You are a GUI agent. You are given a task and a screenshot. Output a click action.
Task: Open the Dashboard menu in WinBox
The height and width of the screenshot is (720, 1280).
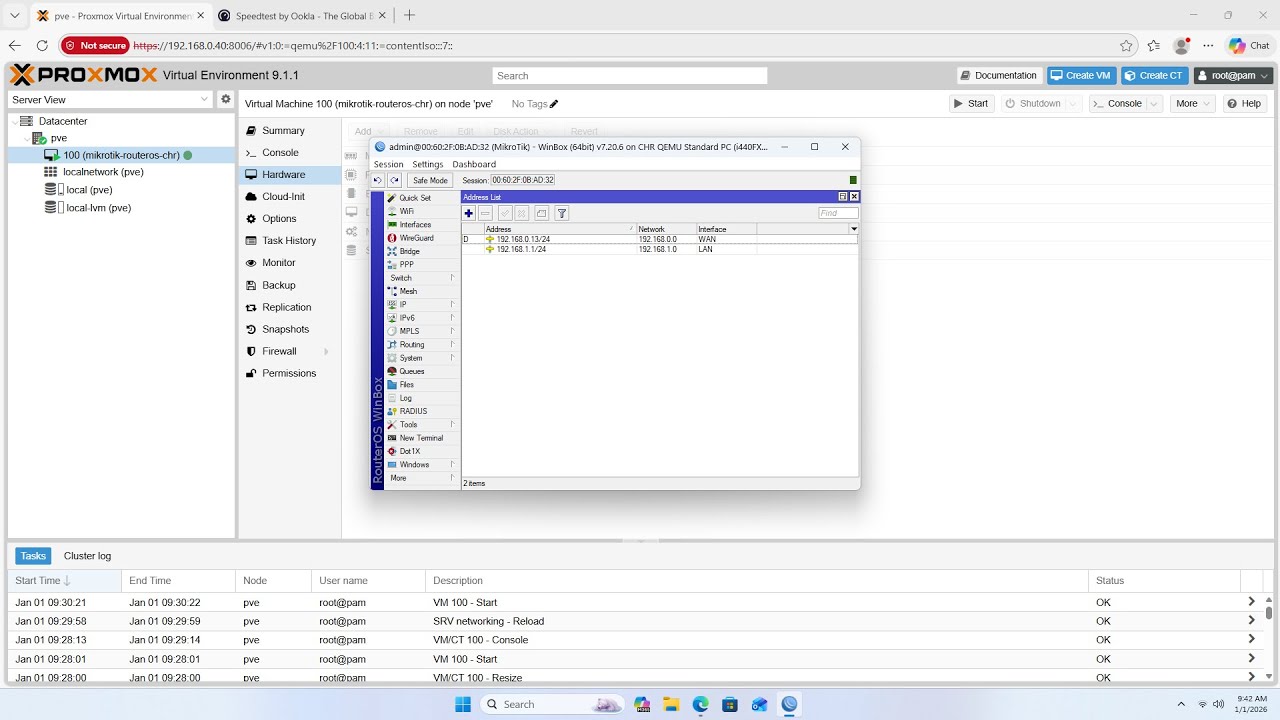click(x=474, y=164)
